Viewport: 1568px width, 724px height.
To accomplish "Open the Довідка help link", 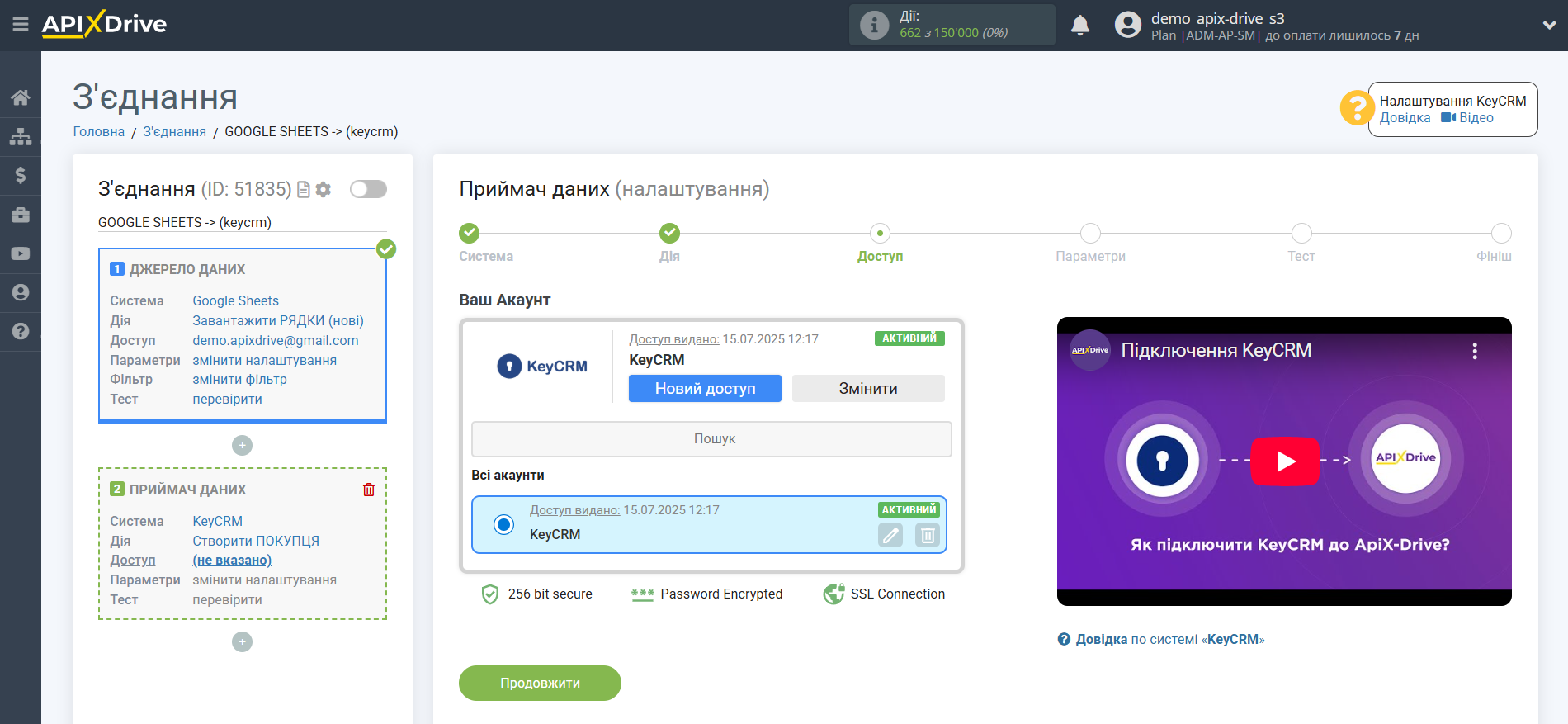I will (x=1405, y=117).
